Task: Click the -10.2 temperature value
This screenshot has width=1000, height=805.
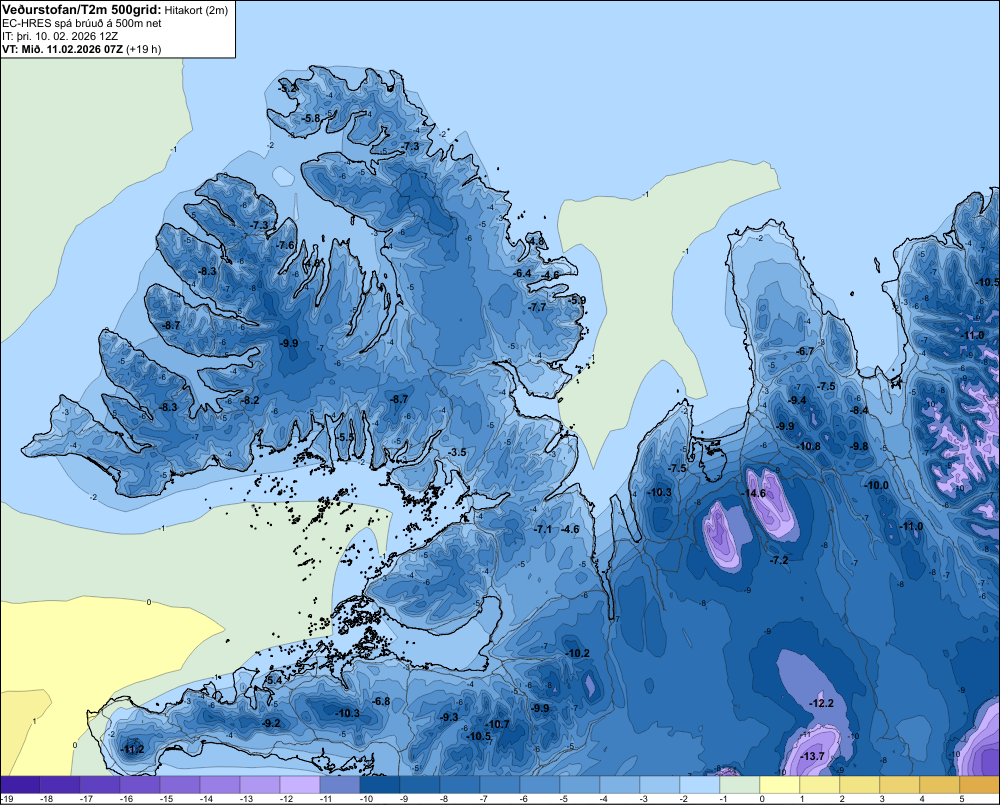Action: click(x=578, y=653)
